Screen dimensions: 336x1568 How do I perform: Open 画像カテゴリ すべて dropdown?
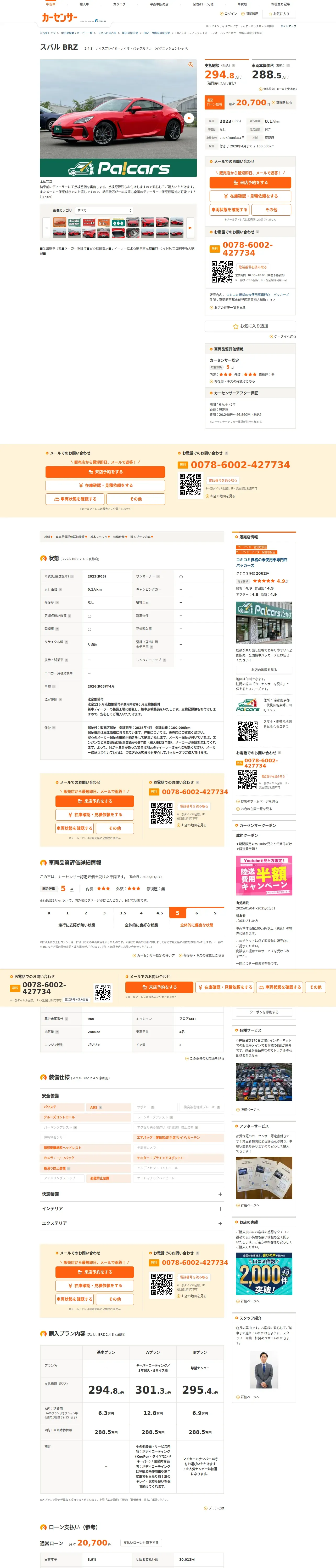[x=104, y=210]
